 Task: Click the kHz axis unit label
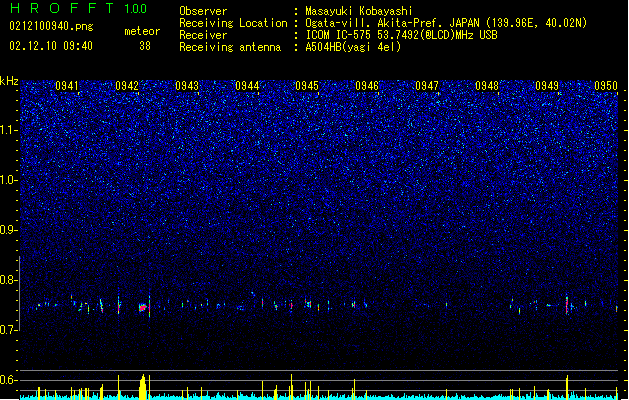pos(9,81)
